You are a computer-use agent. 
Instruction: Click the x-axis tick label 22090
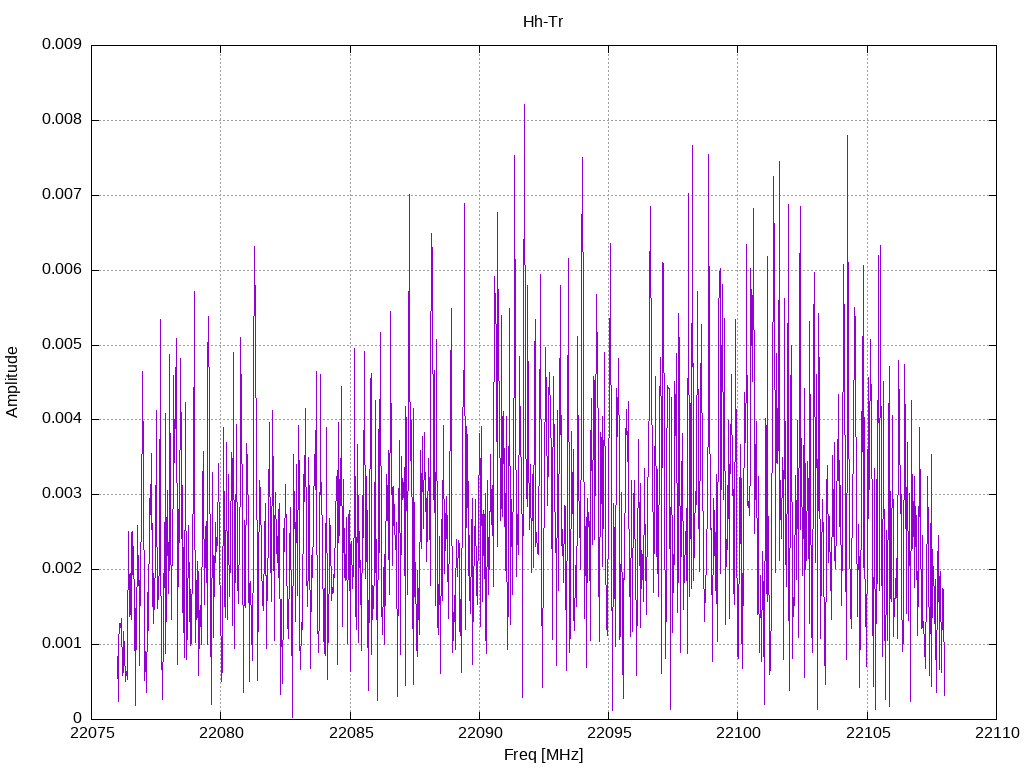[x=480, y=733]
